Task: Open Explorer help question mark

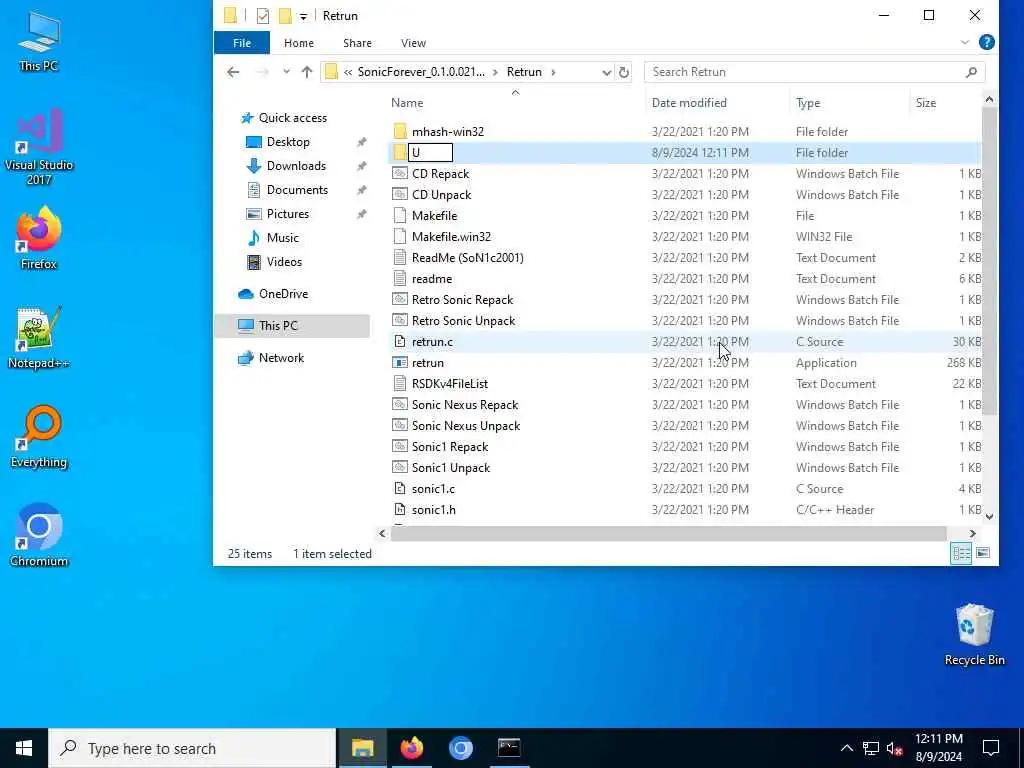Action: (987, 42)
